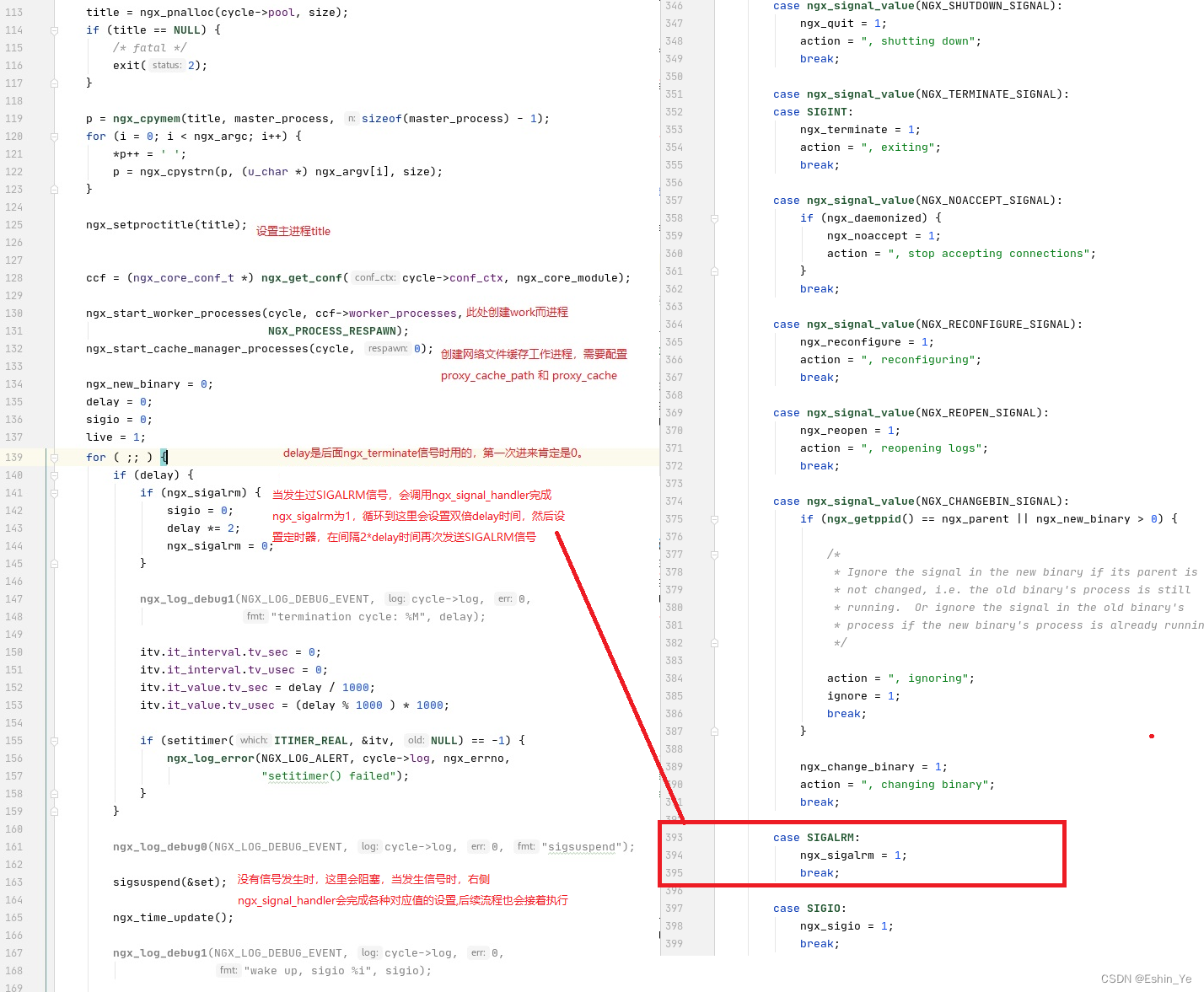Viewport: 1204px width, 992px height.
Task: Click 'ngx_start_cache_manager_processes' on line 132
Action: click(x=197, y=349)
